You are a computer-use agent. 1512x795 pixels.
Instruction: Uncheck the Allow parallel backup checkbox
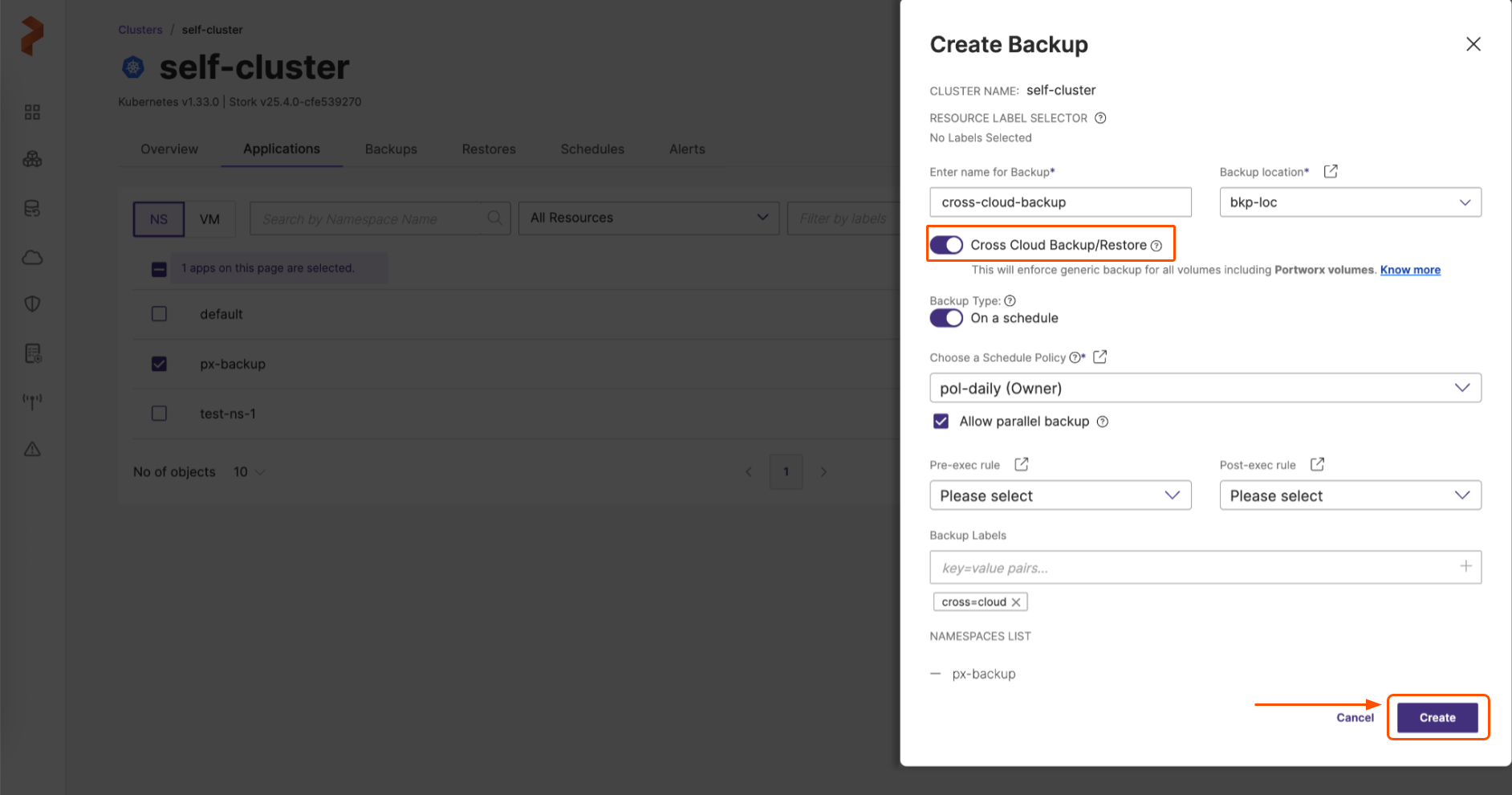(x=941, y=422)
